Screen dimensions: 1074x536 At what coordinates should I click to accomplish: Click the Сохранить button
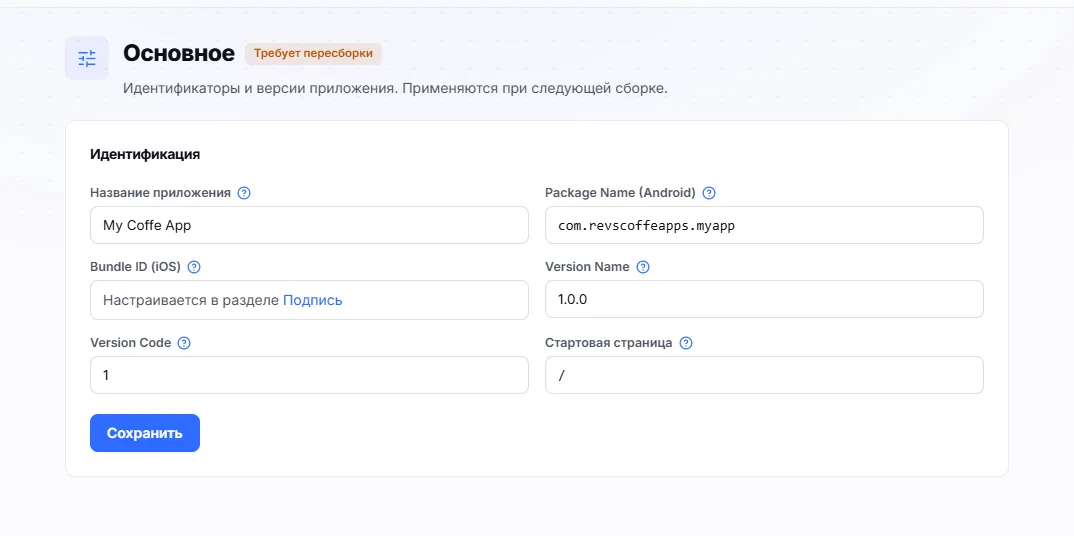click(x=145, y=433)
